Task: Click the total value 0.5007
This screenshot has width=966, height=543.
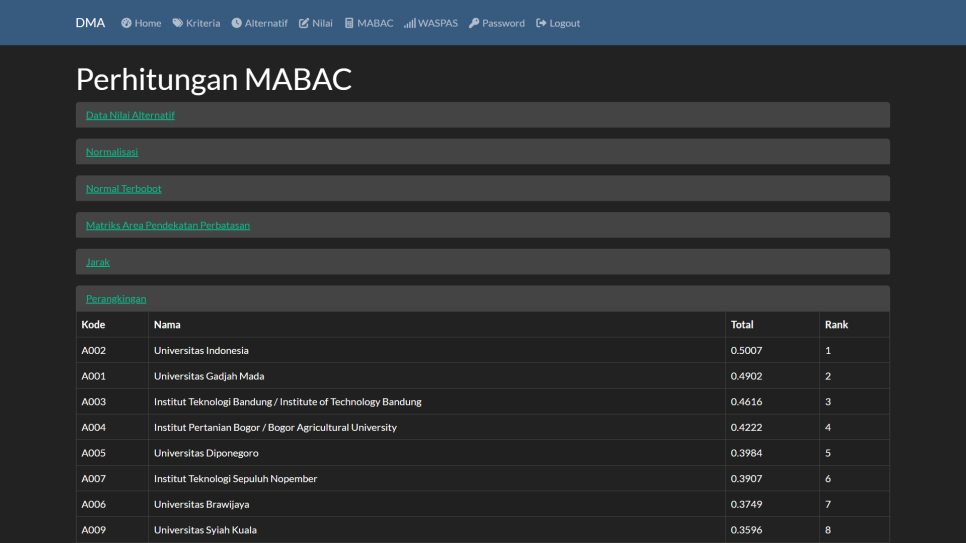Action: 746,350
